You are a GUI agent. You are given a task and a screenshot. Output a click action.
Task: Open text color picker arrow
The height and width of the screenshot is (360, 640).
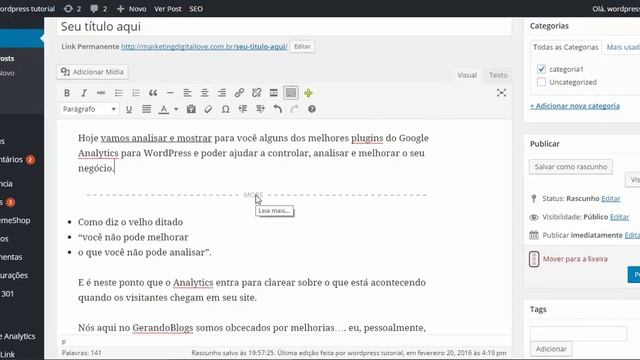point(176,109)
